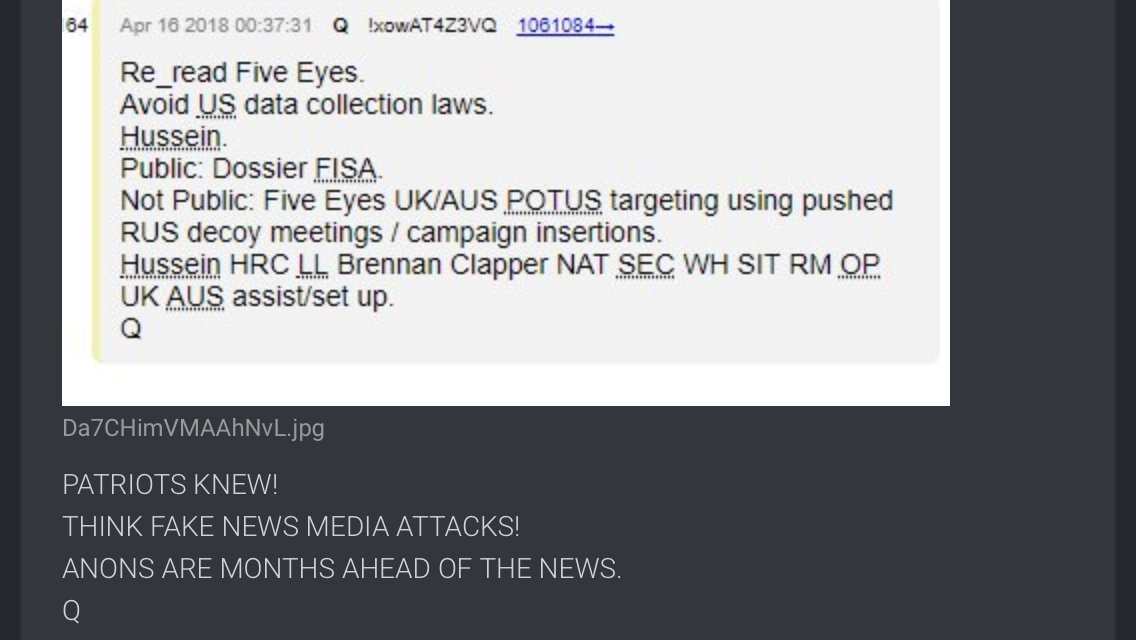Click 'ANONS ARE MONTHS AHEAD OF THE NEWS.'
Image resolution: width=1136 pixels, height=640 pixels.
tap(342, 569)
